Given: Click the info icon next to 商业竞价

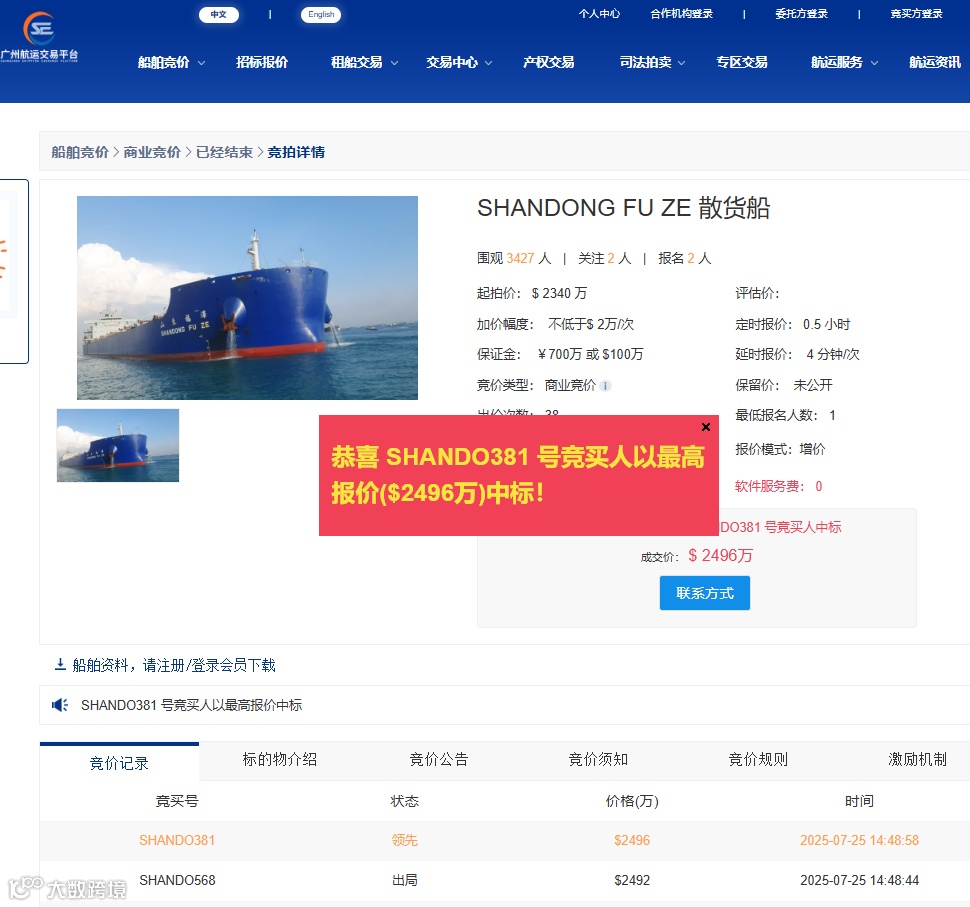Looking at the screenshot, I should pyautogui.click(x=606, y=386).
